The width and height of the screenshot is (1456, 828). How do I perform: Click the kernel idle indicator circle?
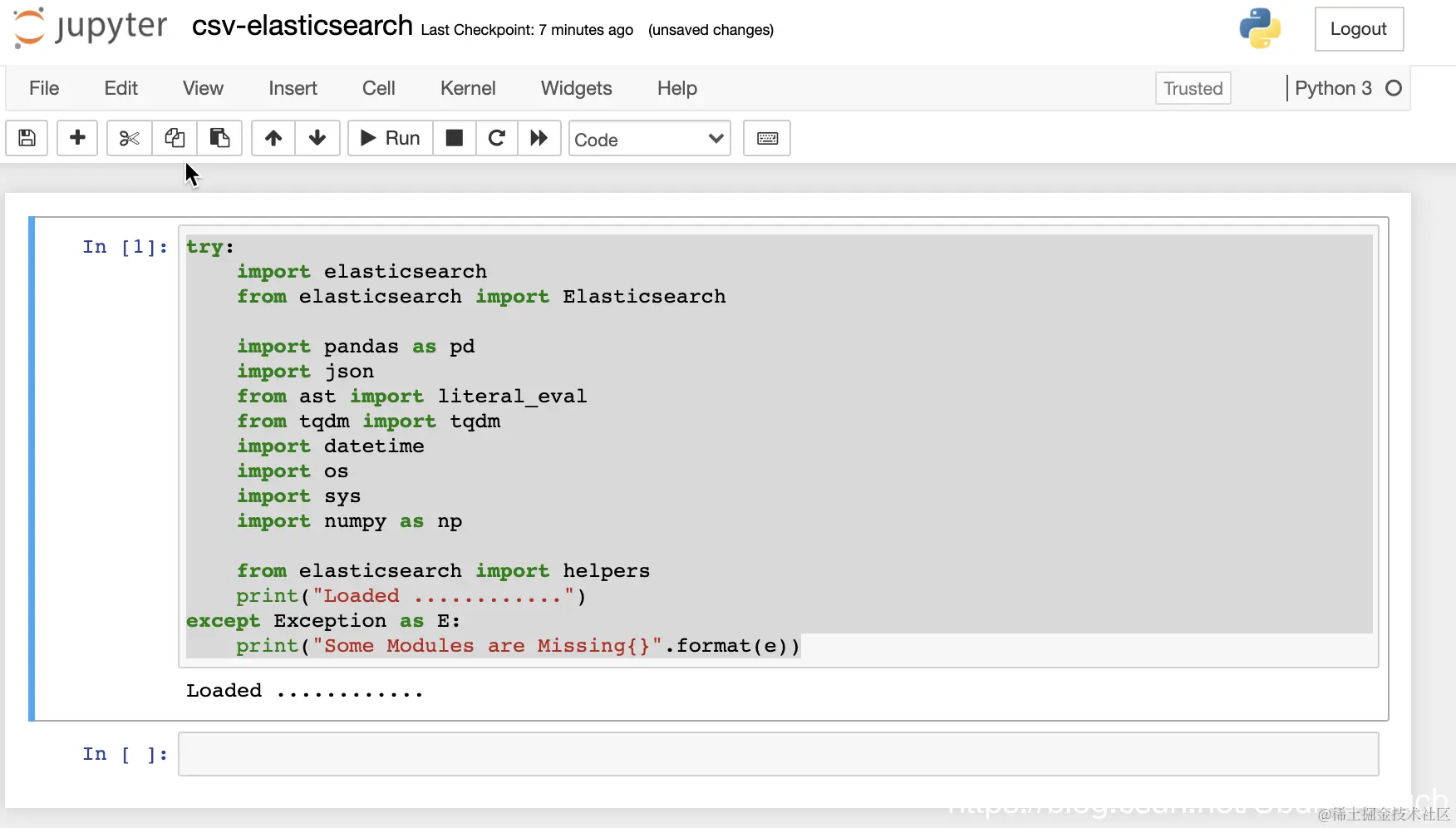(x=1394, y=88)
